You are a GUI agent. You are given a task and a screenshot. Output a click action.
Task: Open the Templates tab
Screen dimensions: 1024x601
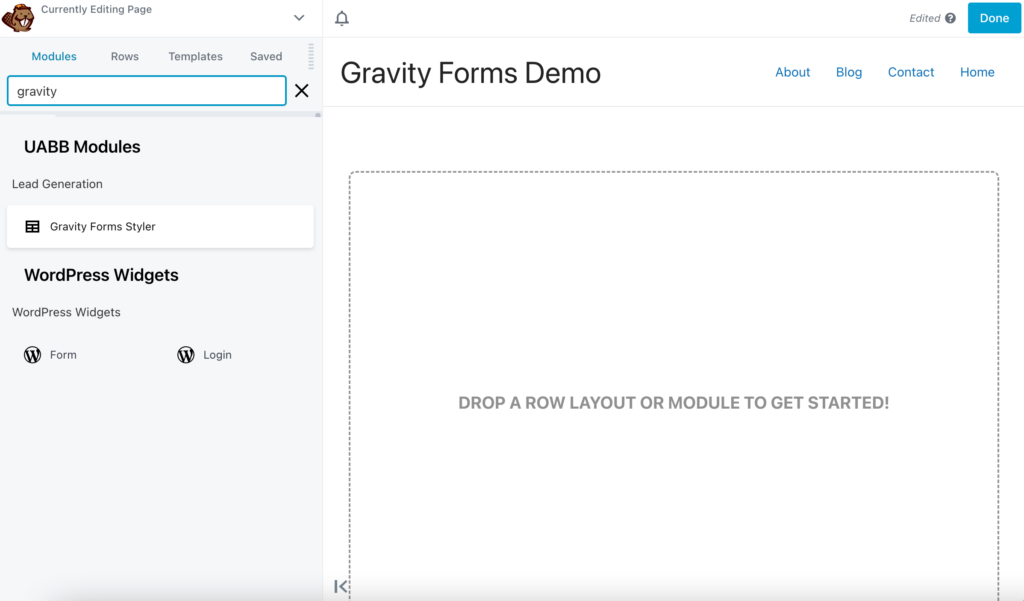pos(195,56)
